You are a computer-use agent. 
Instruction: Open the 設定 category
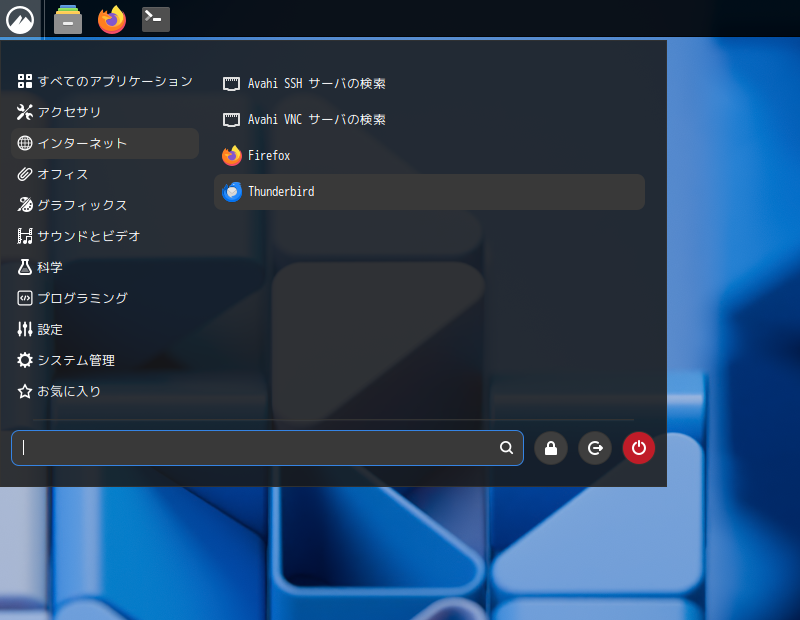105,330
